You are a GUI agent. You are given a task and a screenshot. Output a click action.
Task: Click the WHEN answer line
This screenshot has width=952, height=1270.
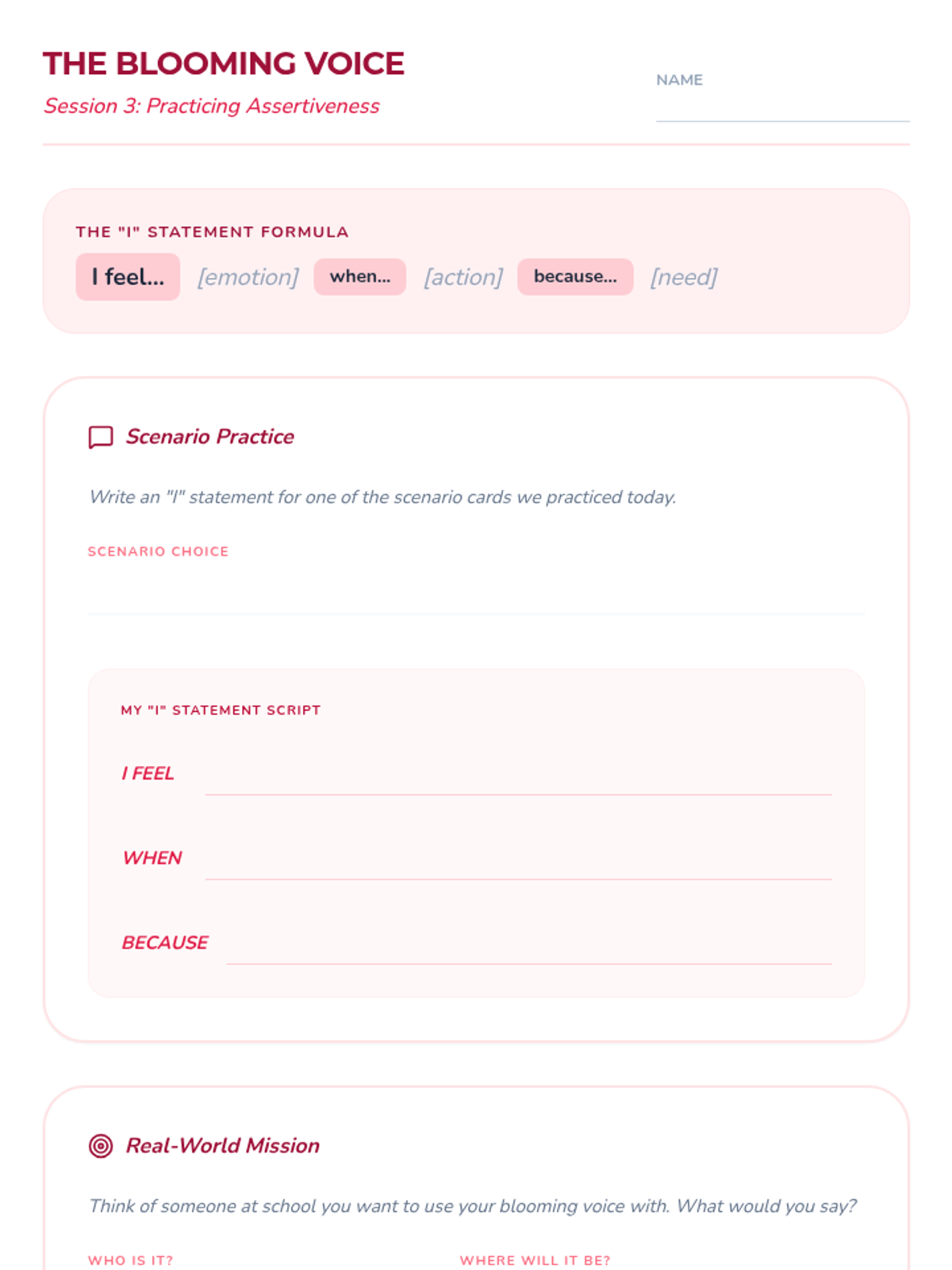pyautogui.click(x=518, y=860)
